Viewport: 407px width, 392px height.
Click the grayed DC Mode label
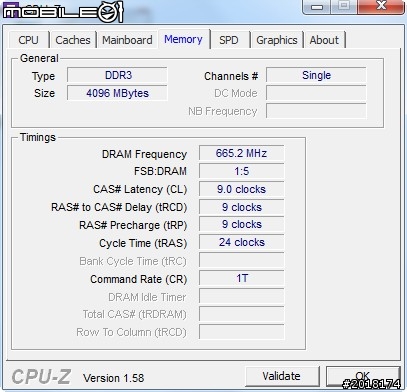pyautogui.click(x=236, y=93)
